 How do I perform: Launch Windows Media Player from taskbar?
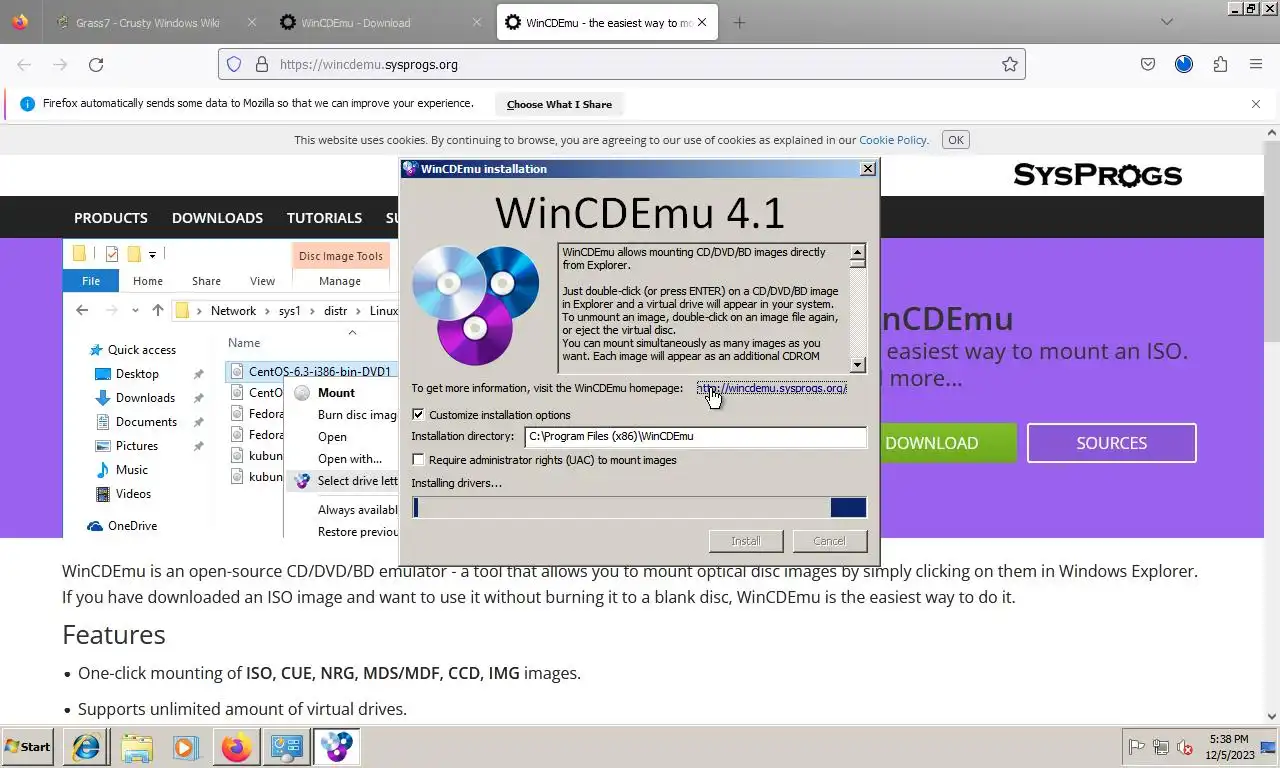point(186,747)
